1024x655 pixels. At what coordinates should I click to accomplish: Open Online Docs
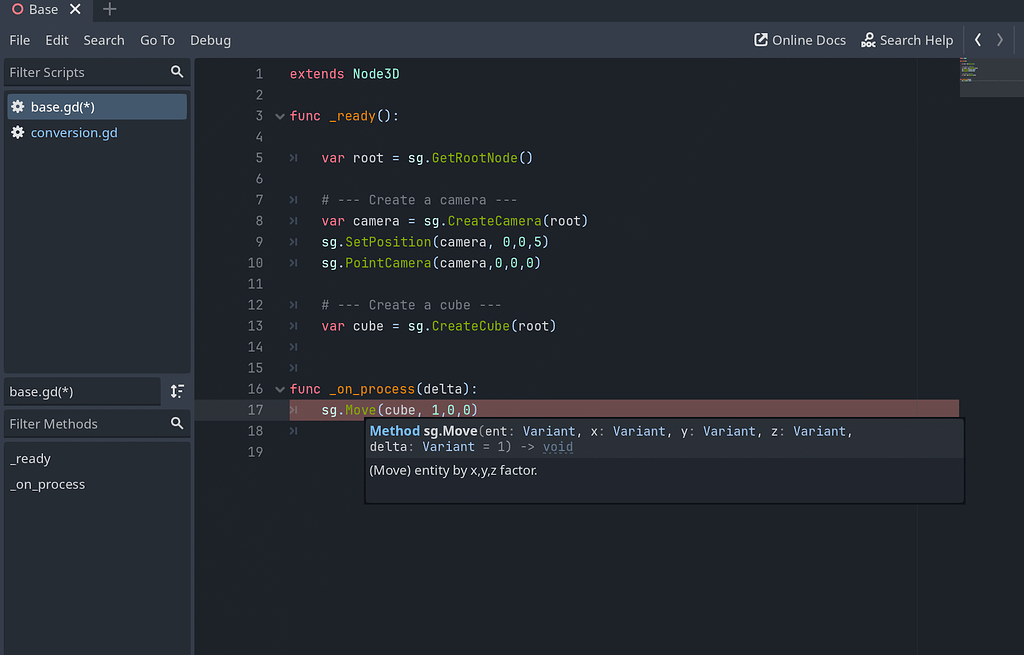(x=800, y=40)
